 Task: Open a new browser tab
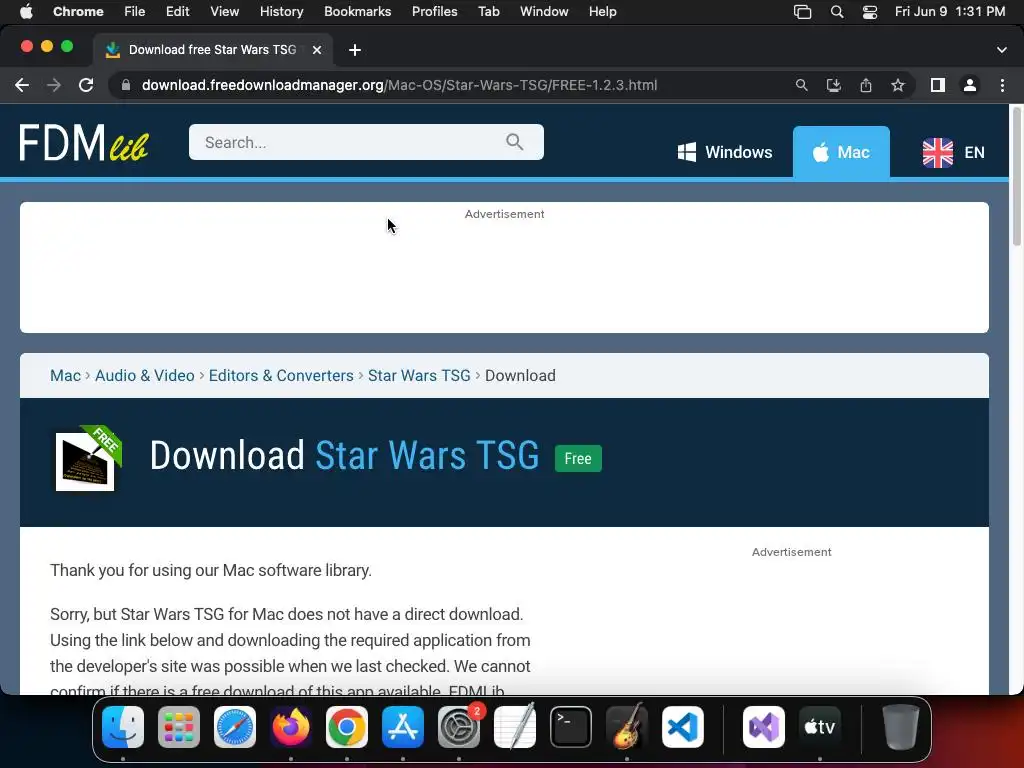click(x=355, y=50)
